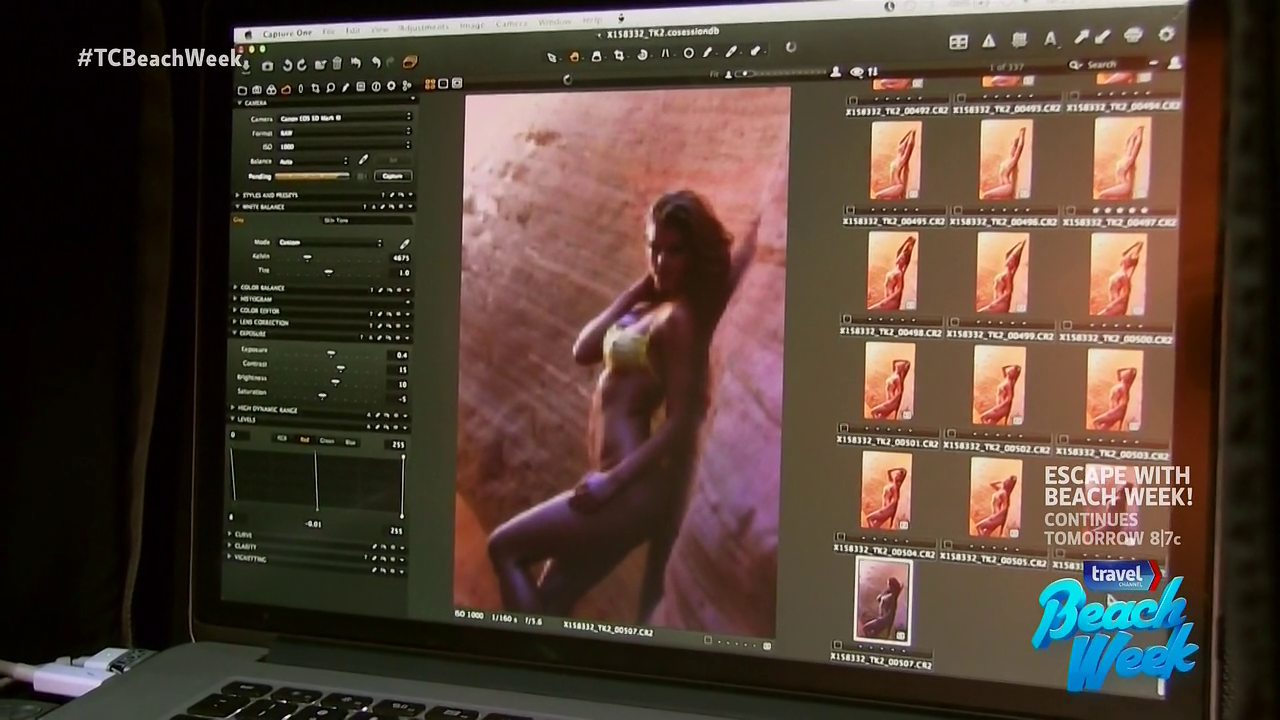Adjust the Kelvin slider handle
1280x720 pixels.
coord(307,258)
